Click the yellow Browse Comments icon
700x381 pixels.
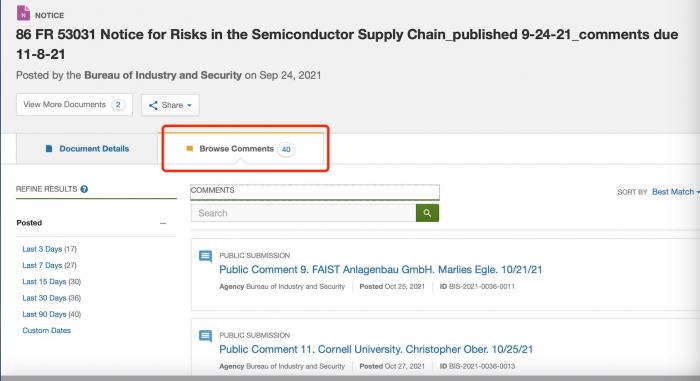[189, 148]
